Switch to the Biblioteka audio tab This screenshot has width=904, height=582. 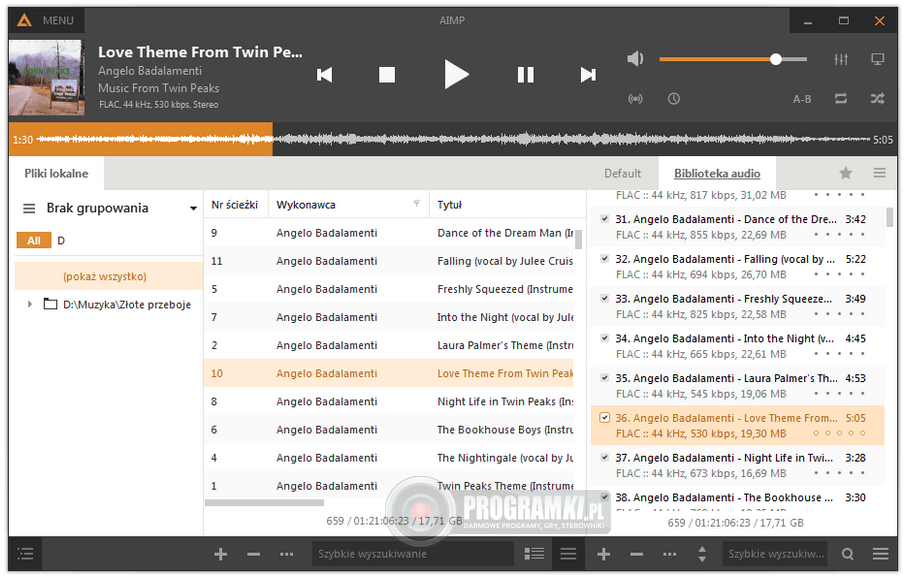[717, 174]
